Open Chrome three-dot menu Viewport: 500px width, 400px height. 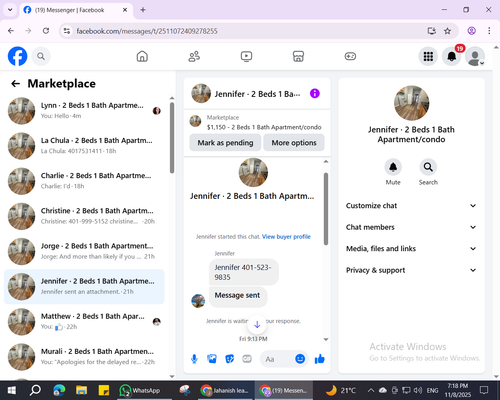pyautogui.click(x=489, y=31)
